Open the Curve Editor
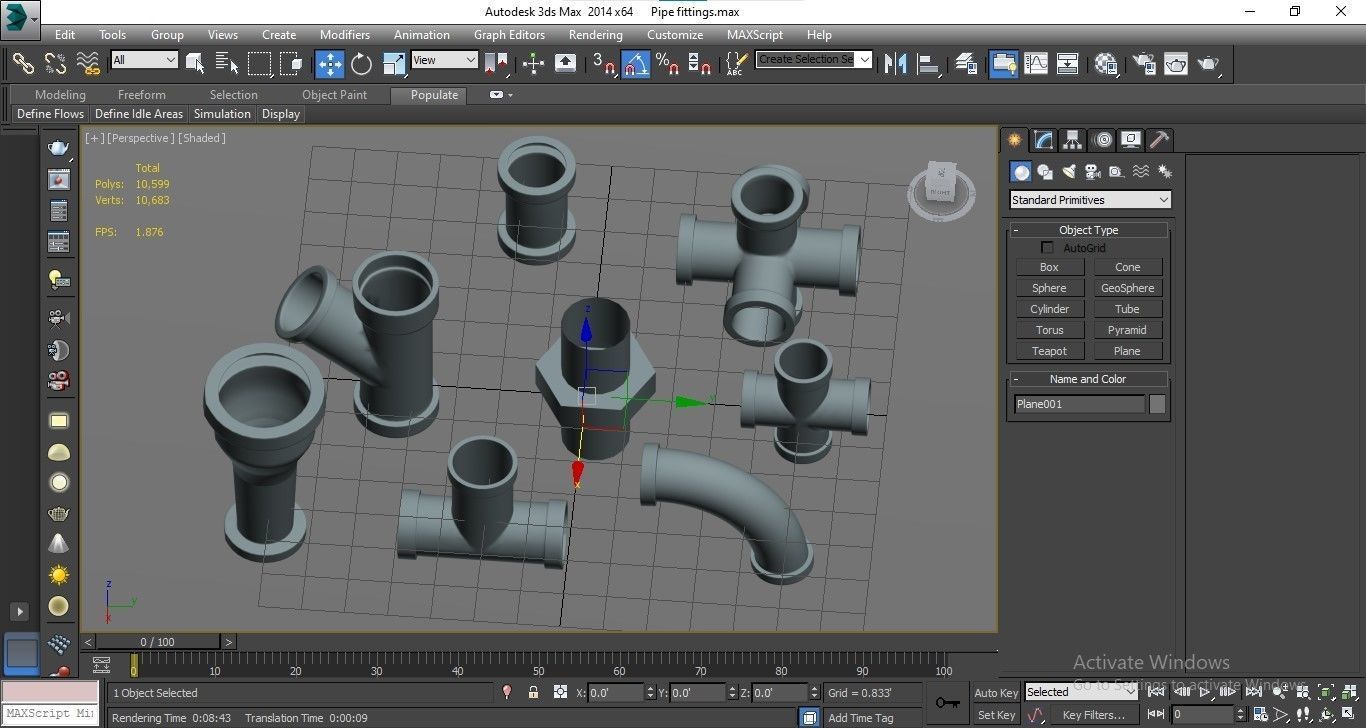1366x728 pixels. pyautogui.click(x=1035, y=63)
